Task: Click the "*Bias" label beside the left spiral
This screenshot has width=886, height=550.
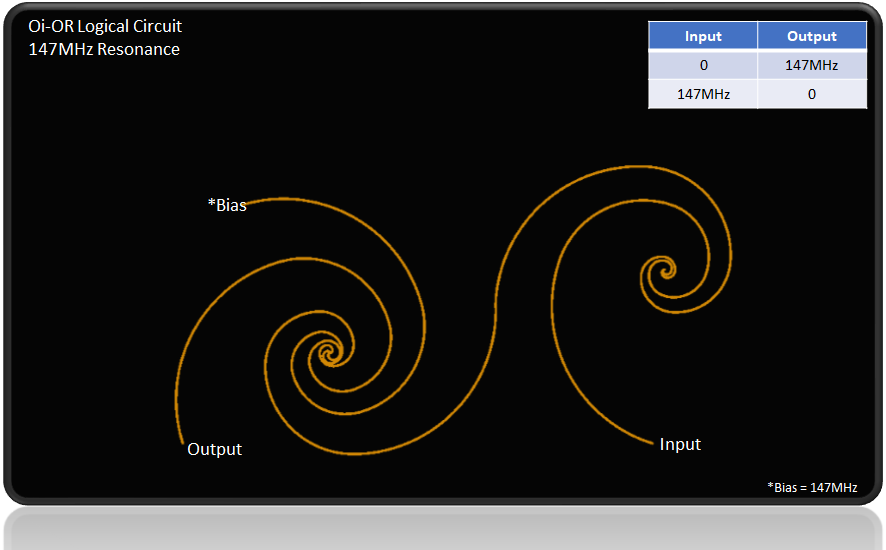Action: (x=226, y=205)
